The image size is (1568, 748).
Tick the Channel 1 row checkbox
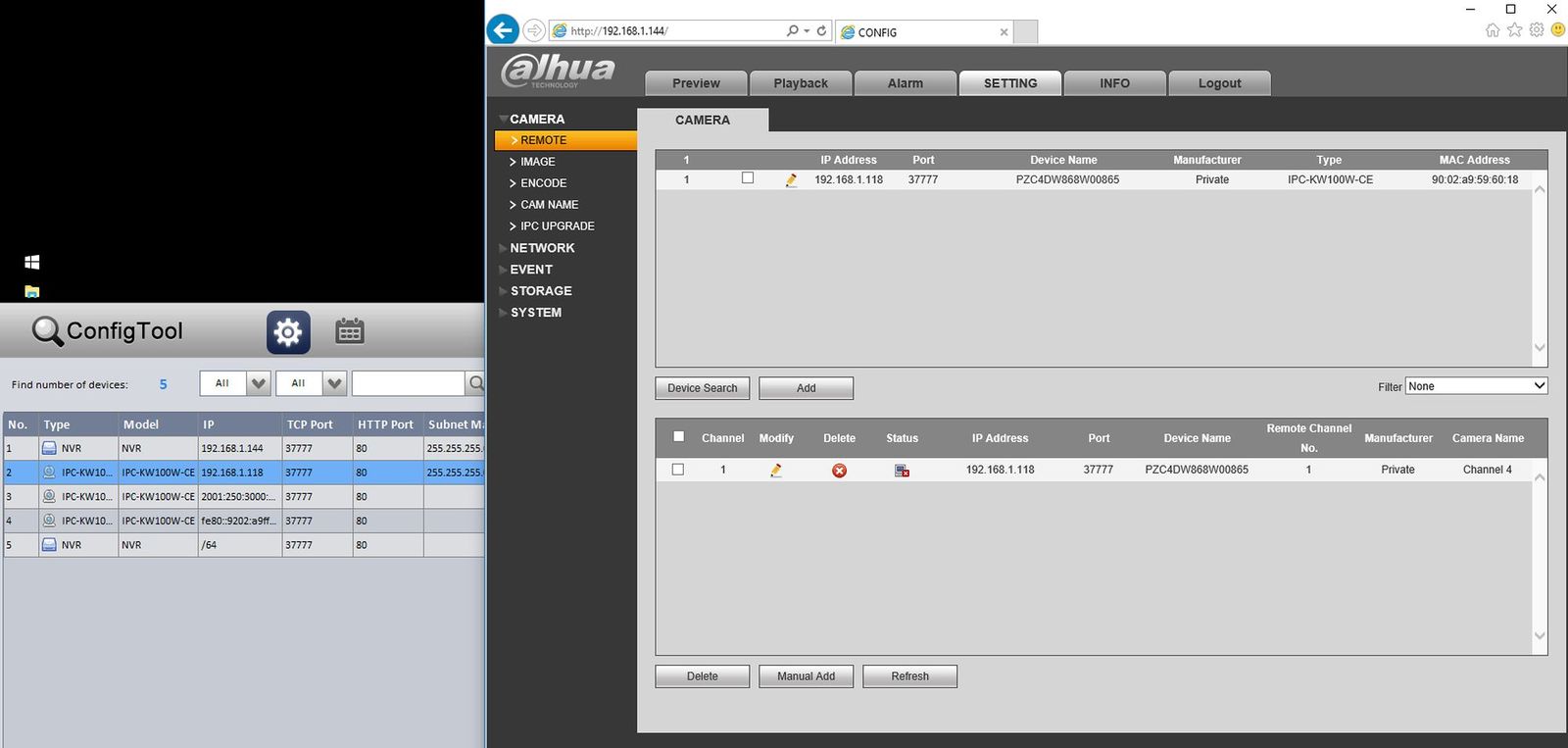coord(678,470)
